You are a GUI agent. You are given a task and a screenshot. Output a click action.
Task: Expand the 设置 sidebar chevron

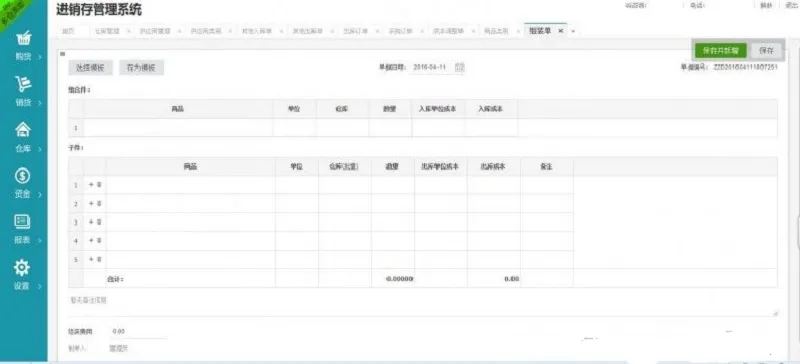[39, 286]
